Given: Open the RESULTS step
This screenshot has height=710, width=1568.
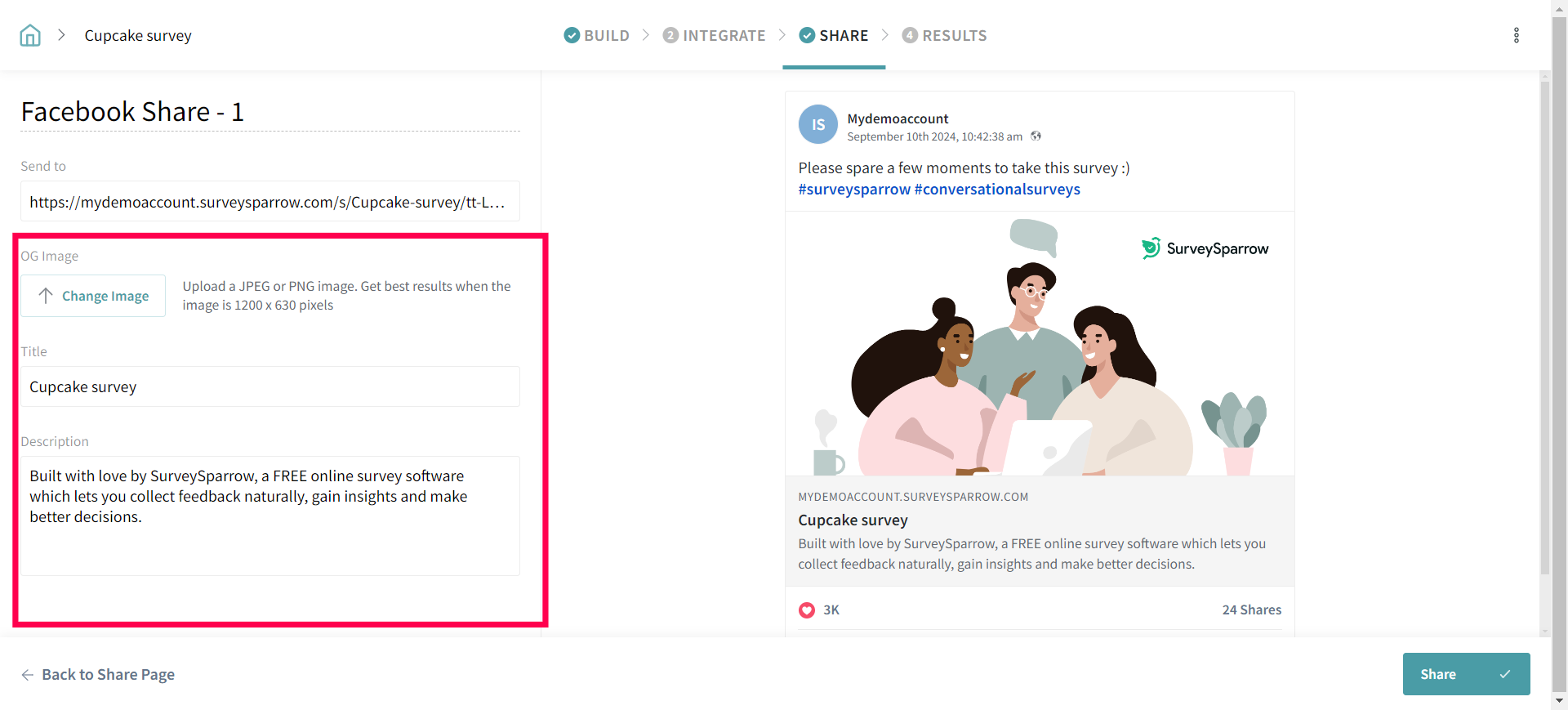Looking at the screenshot, I should [945, 35].
